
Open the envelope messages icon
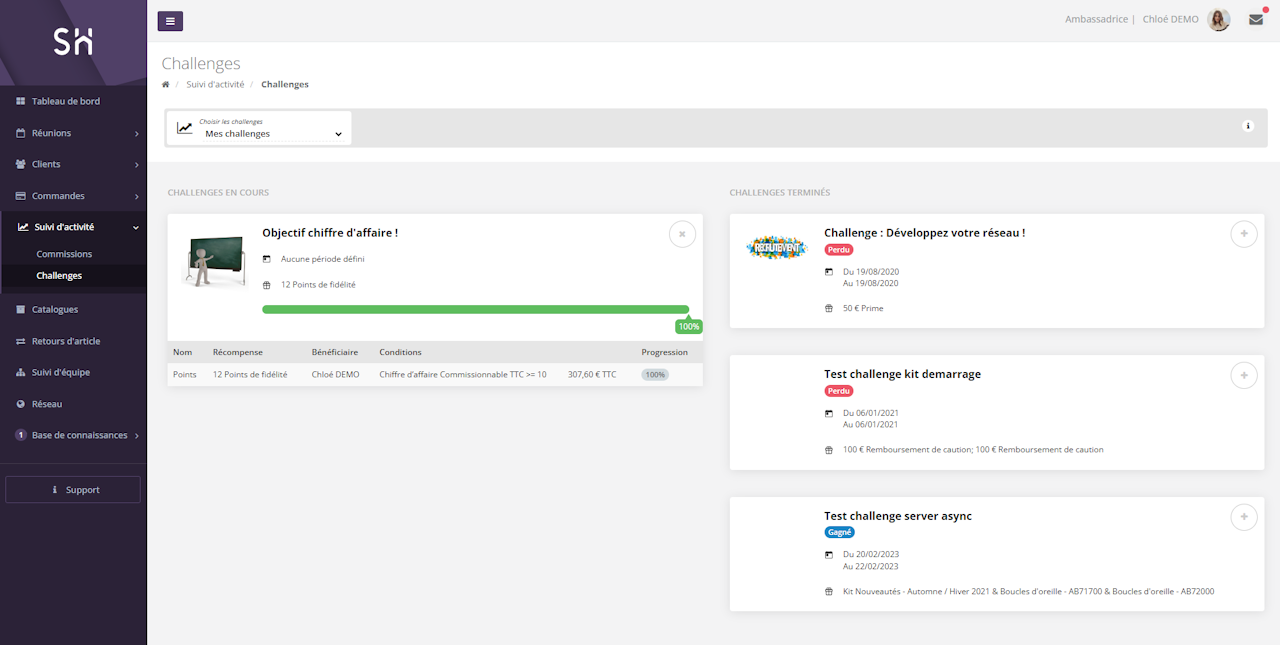pyautogui.click(x=1255, y=20)
